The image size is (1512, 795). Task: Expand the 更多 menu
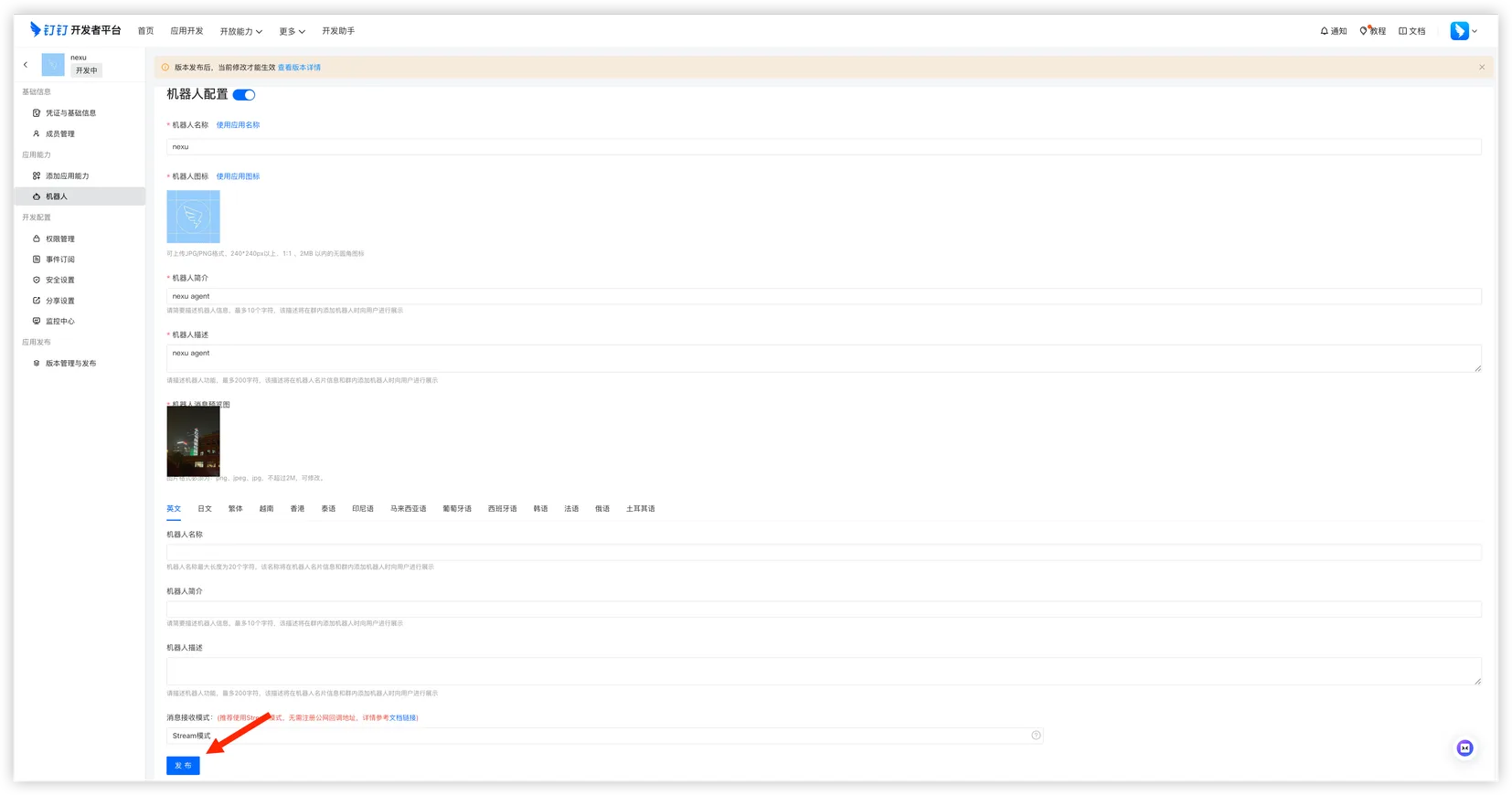click(x=293, y=31)
